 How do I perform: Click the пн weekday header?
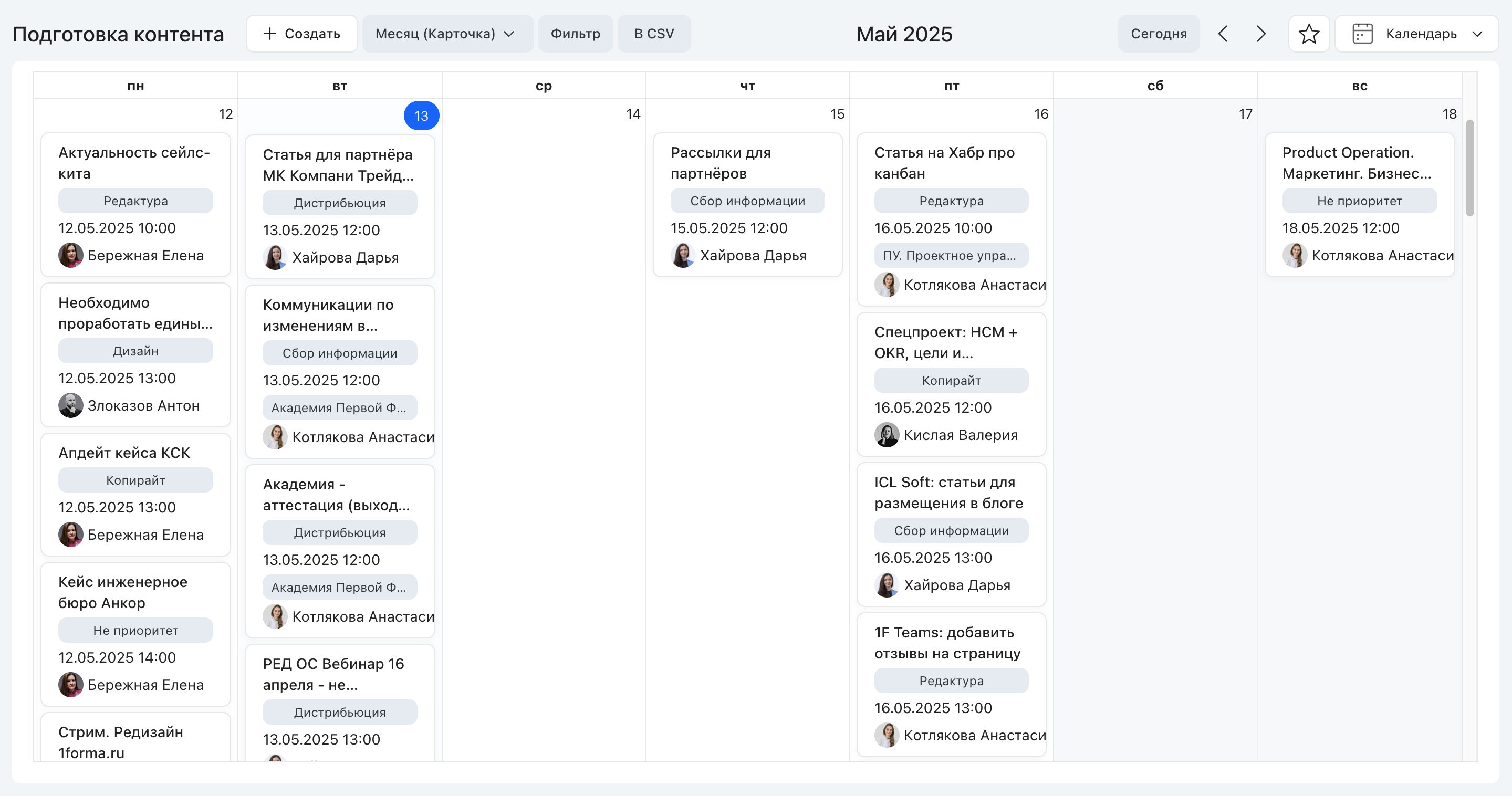(x=135, y=86)
